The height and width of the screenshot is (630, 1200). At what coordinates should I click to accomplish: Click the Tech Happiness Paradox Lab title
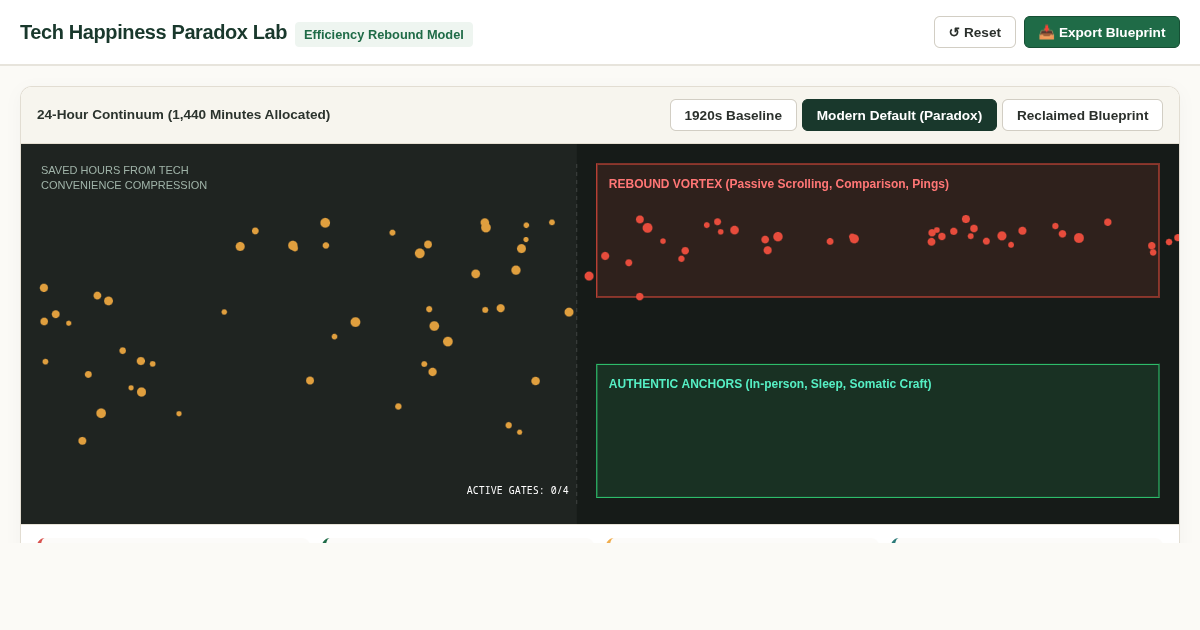(x=153, y=32)
